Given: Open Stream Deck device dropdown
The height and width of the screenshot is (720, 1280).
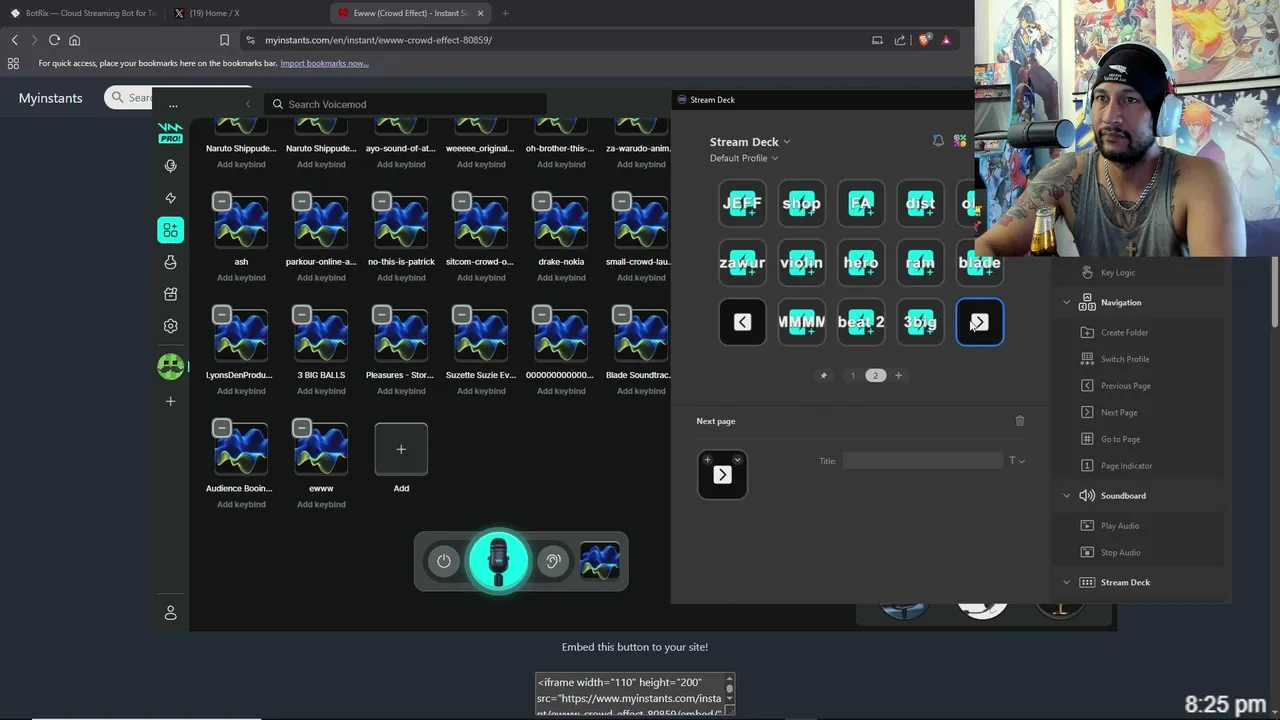Looking at the screenshot, I should click(x=750, y=142).
